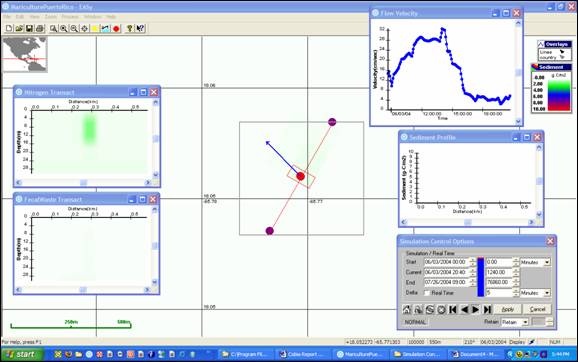Open the Process menu
The image size is (578, 362).
click(x=70, y=17)
